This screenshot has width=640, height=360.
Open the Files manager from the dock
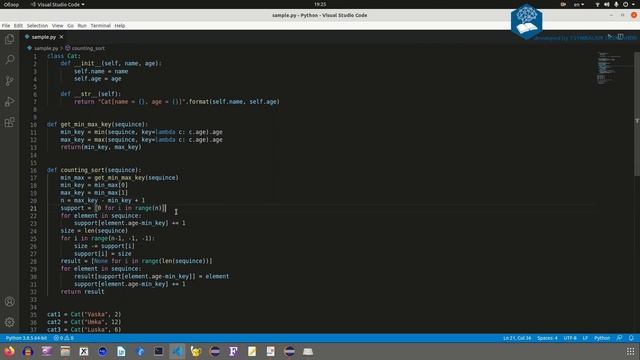[65, 351]
